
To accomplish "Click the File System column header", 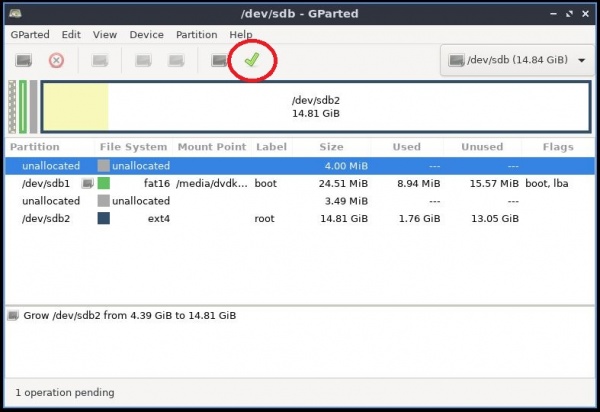I will pos(134,147).
